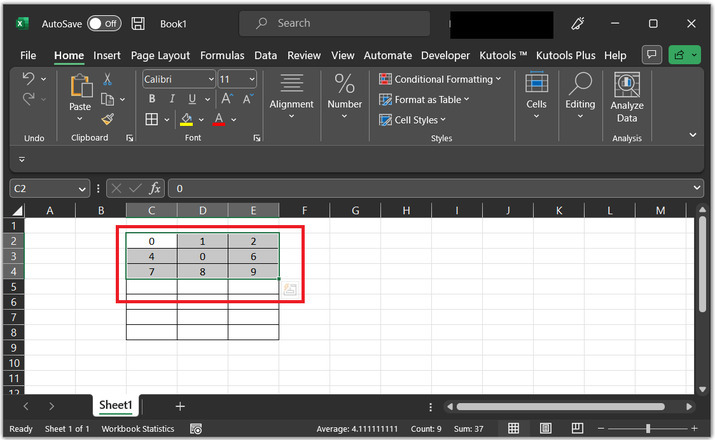Screen dimensions: 715x440
Task: Open the File menu
Action: (x=28, y=56)
